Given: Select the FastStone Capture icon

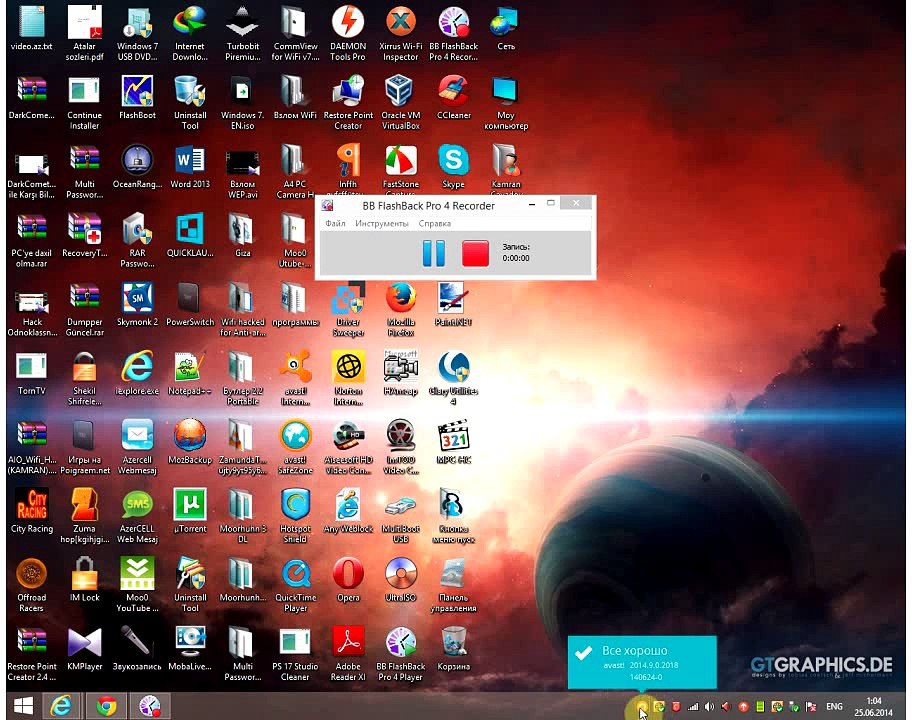Looking at the screenshot, I should (x=401, y=169).
